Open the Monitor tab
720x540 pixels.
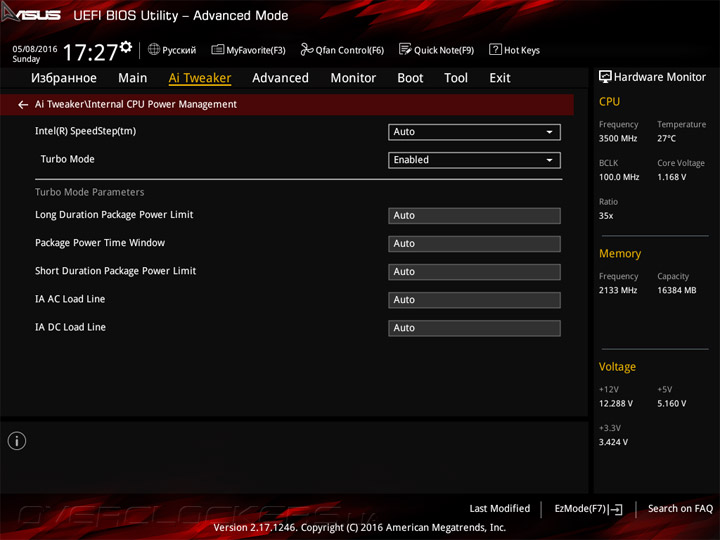353,78
